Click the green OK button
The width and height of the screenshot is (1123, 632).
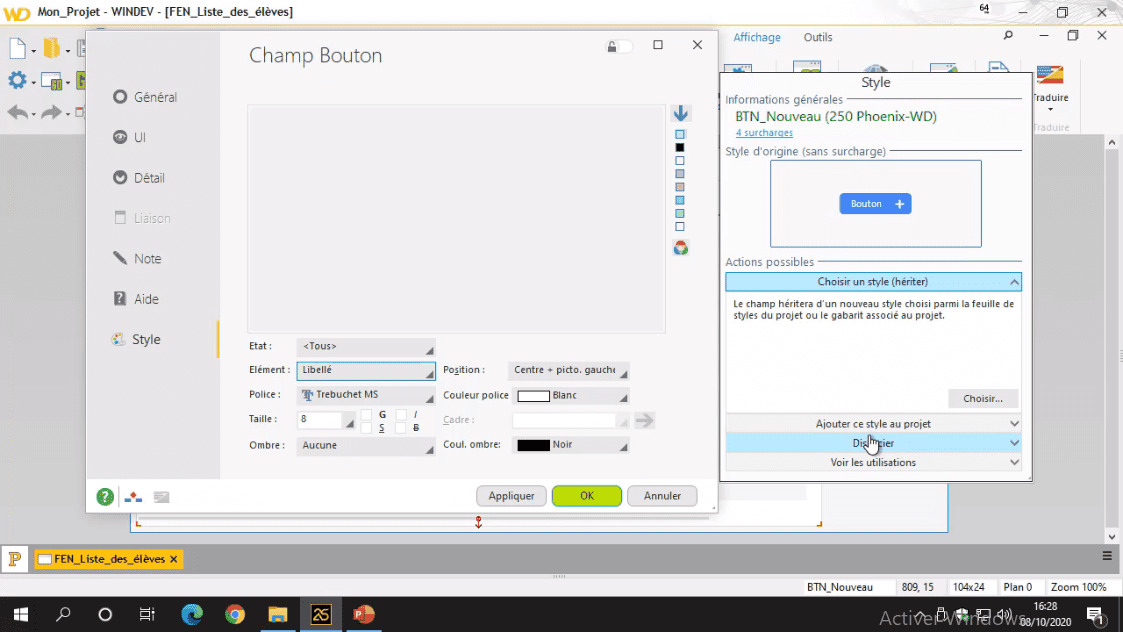point(587,496)
